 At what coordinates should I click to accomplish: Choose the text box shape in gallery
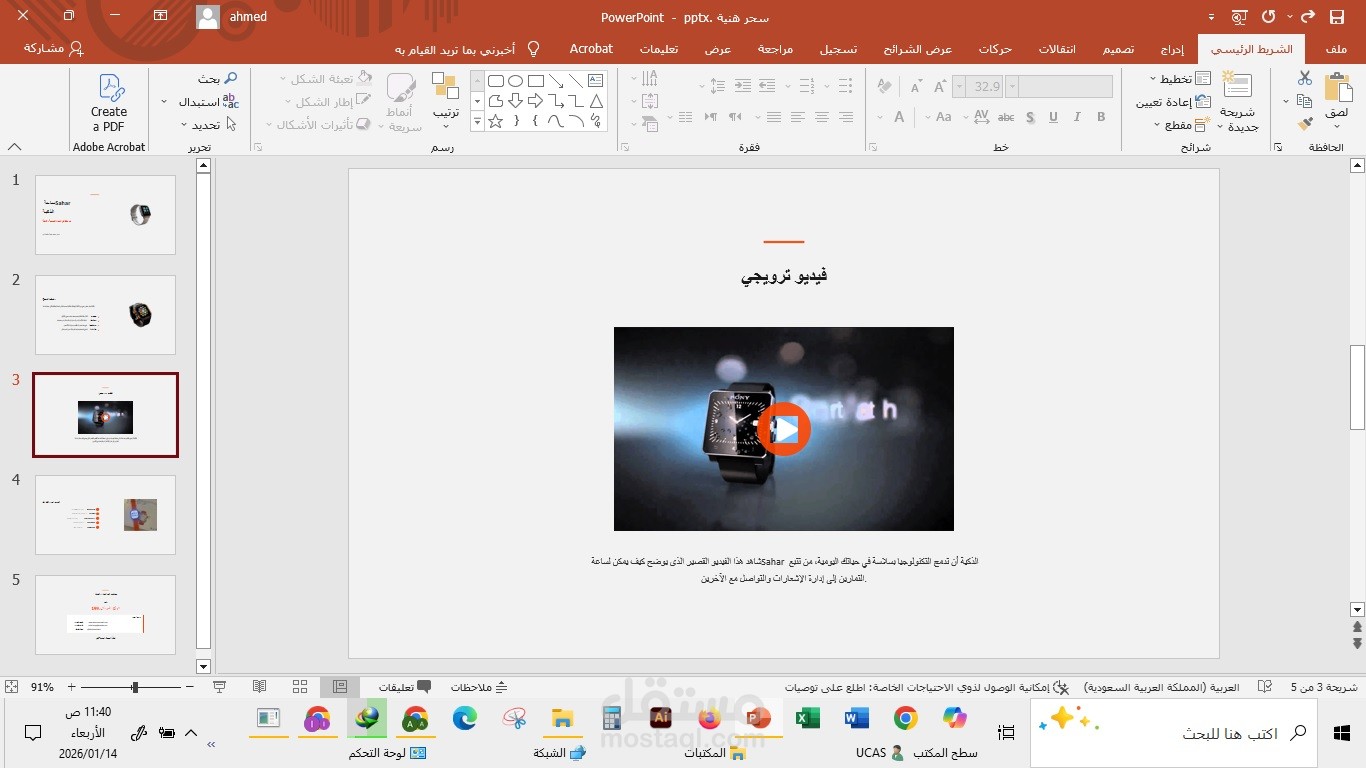click(x=596, y=81)
